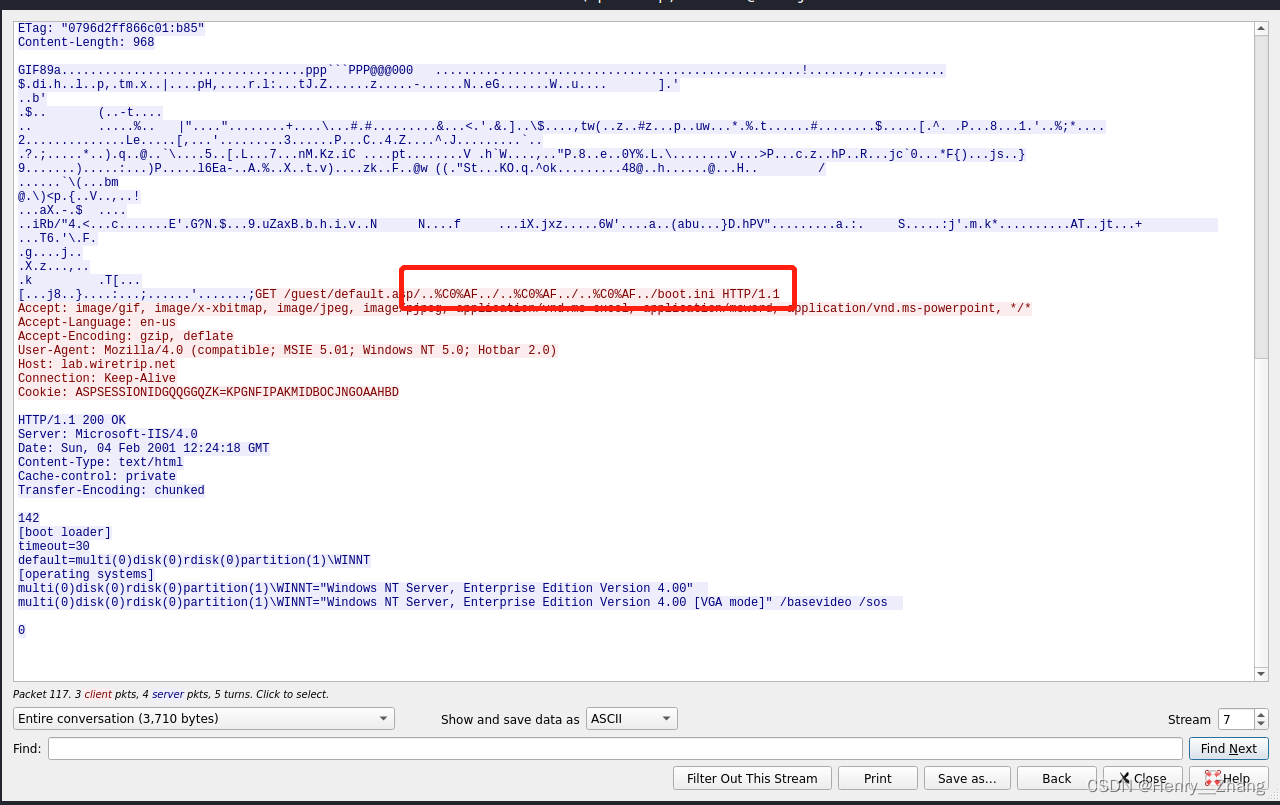Click the 'default=multi(0)disk(0)' line
Image resolution: width=1280 pixels, height=805 pixels.
tap(194, 560)
